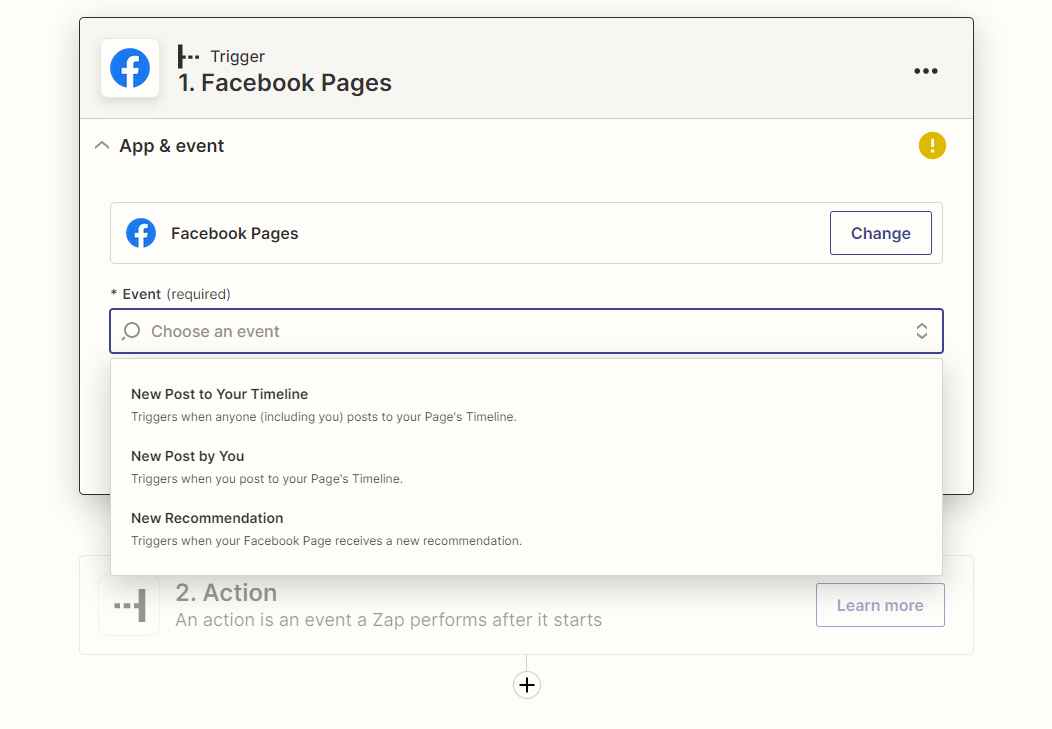Toggle the event dropdown up-down arrows

(x=922, y=331)
